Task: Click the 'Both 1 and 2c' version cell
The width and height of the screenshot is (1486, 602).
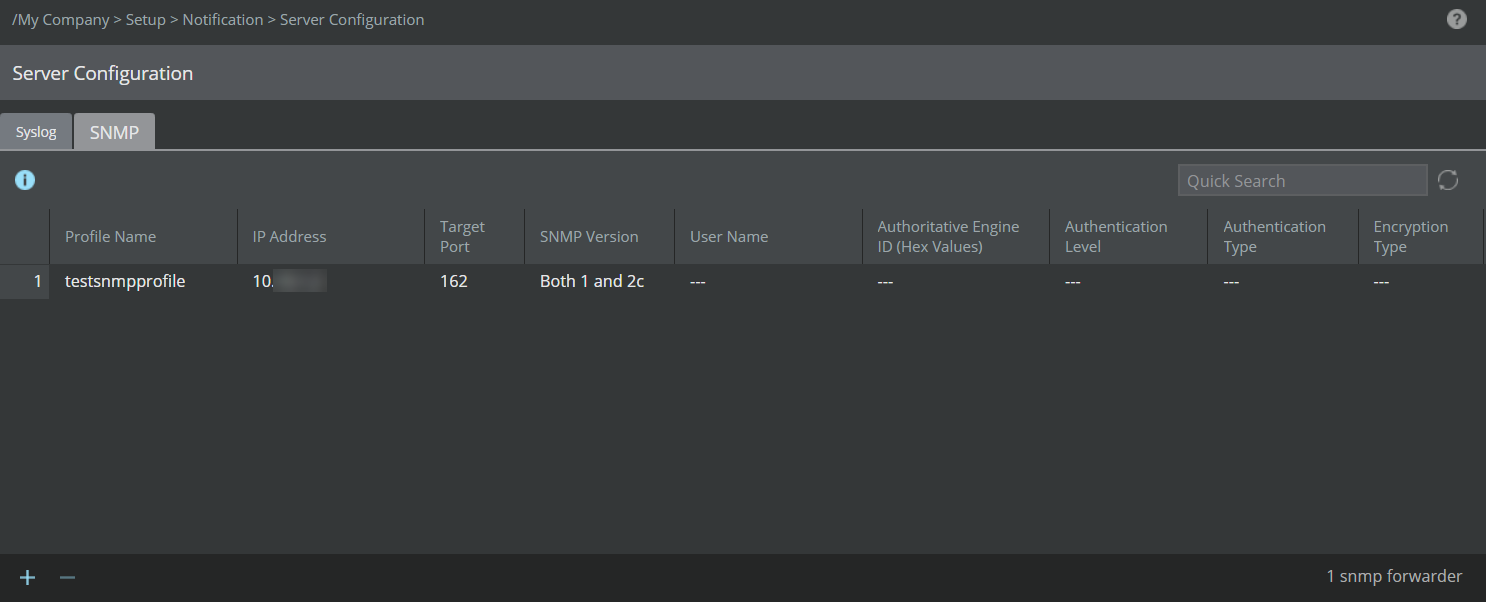Action: [x=599, y=282]
